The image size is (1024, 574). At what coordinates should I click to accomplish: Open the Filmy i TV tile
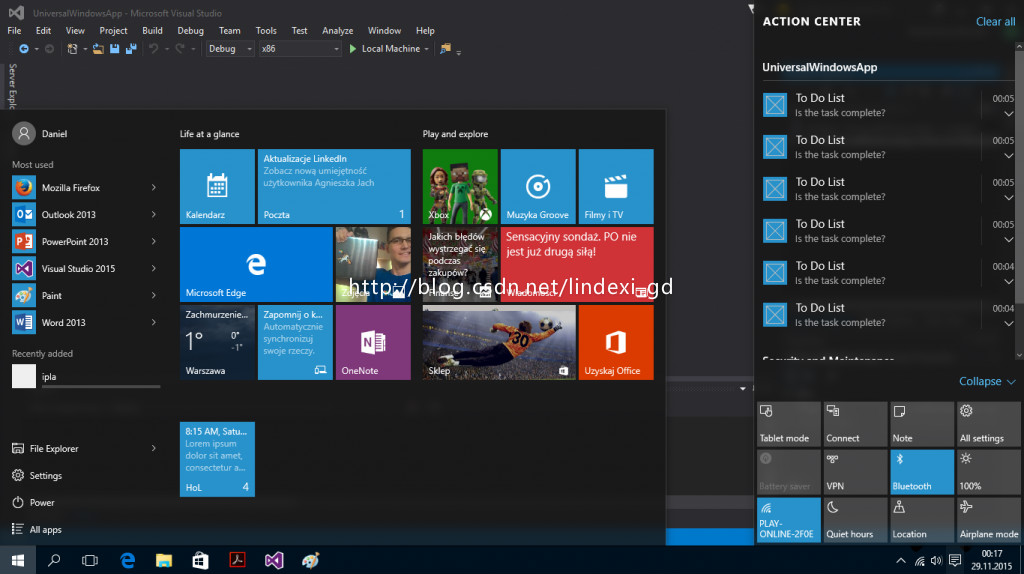616,187
